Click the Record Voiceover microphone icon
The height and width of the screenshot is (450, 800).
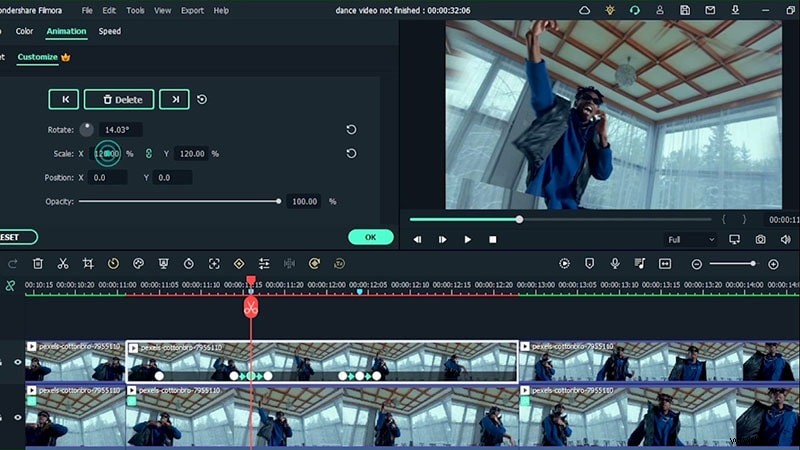(x=615, y=264)
